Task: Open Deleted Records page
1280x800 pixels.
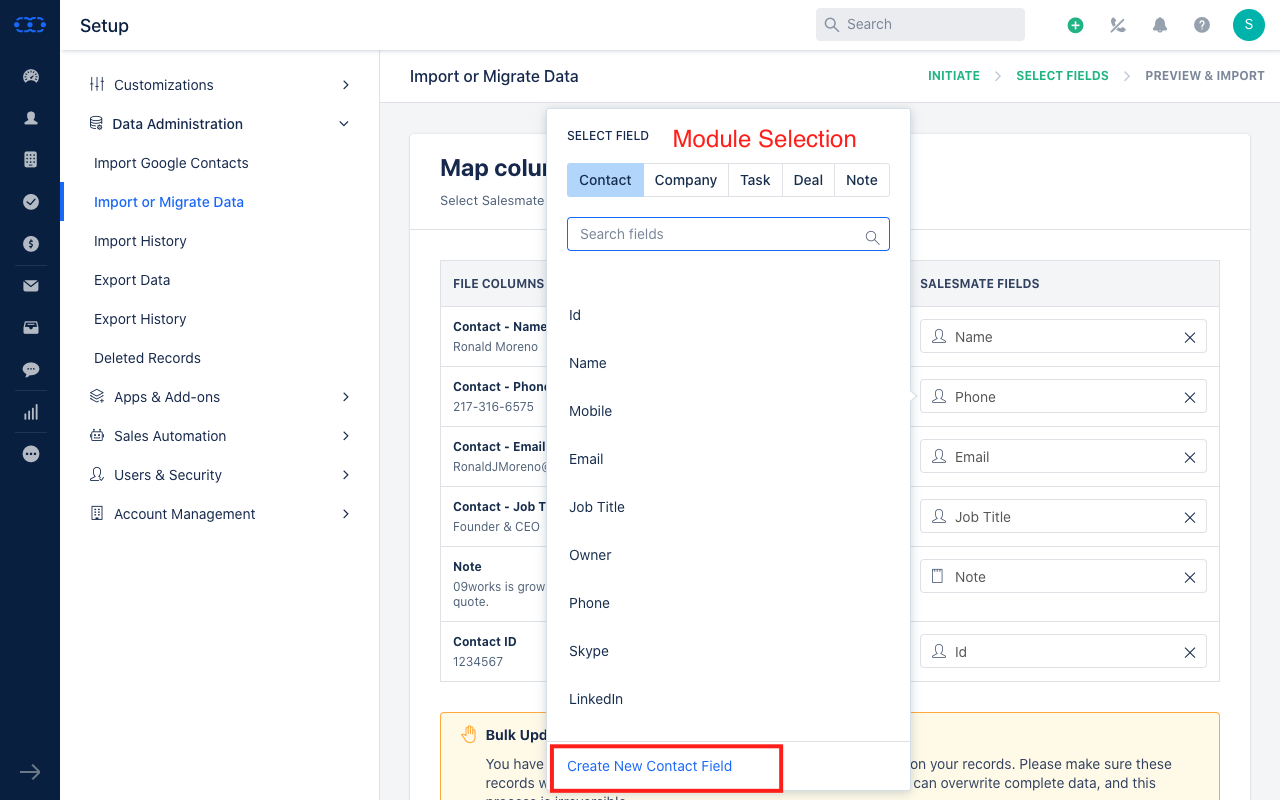Action: click(x=147, y=358)
